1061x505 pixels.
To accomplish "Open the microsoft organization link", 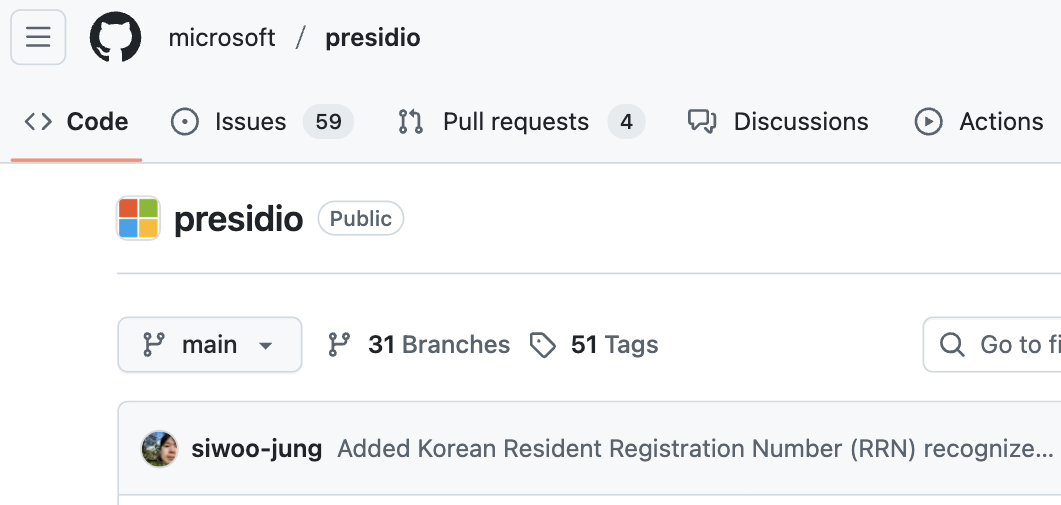I will coord(222,37).
